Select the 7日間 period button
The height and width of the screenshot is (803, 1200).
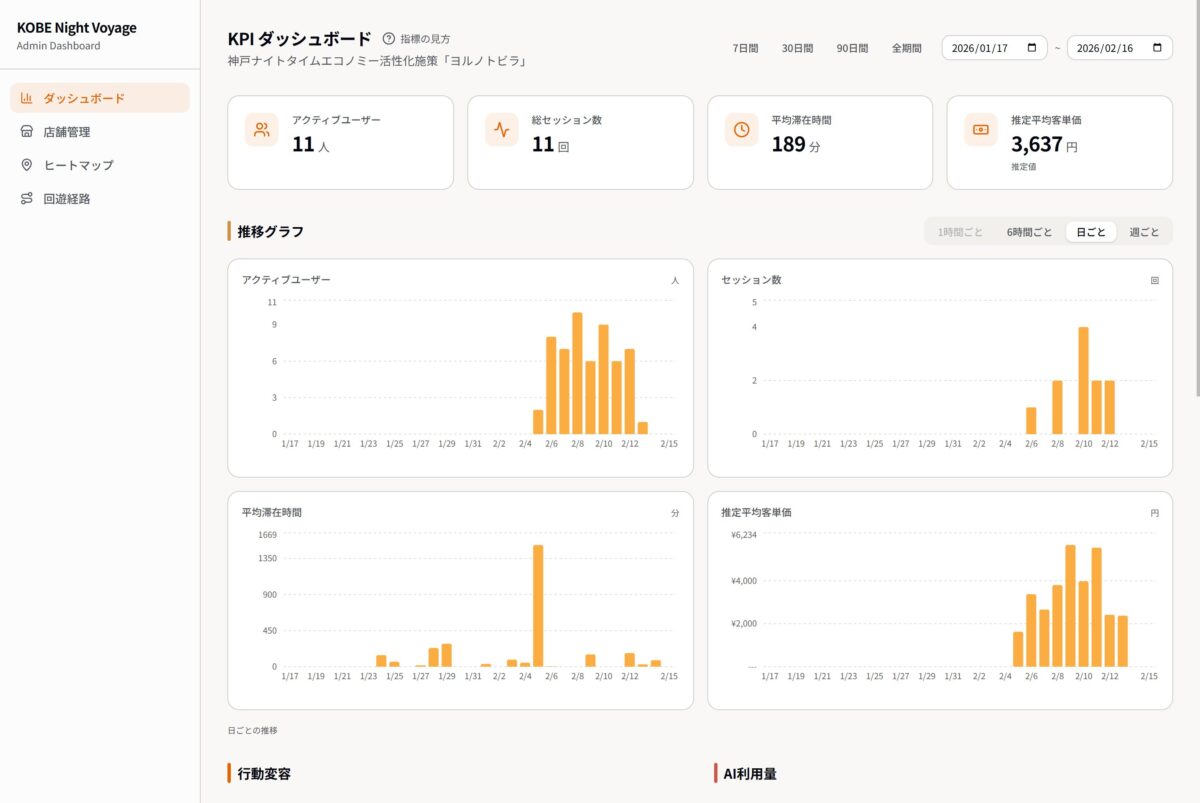point(745,48)
